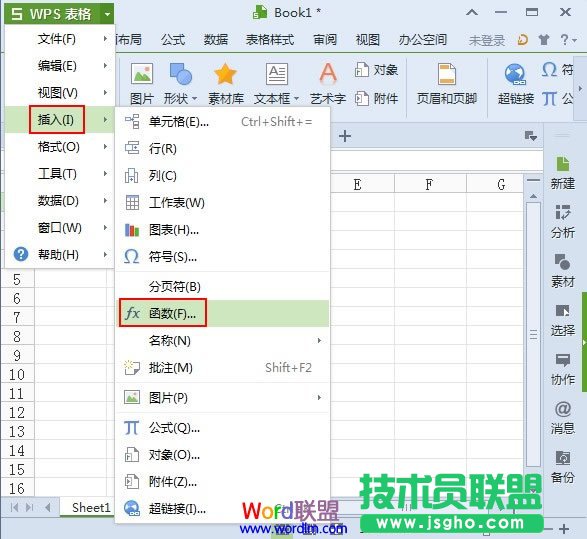This screenshot has height=539, width=587.
Task: Expand the View (视图(V)) menu
Action: (60, 92)
